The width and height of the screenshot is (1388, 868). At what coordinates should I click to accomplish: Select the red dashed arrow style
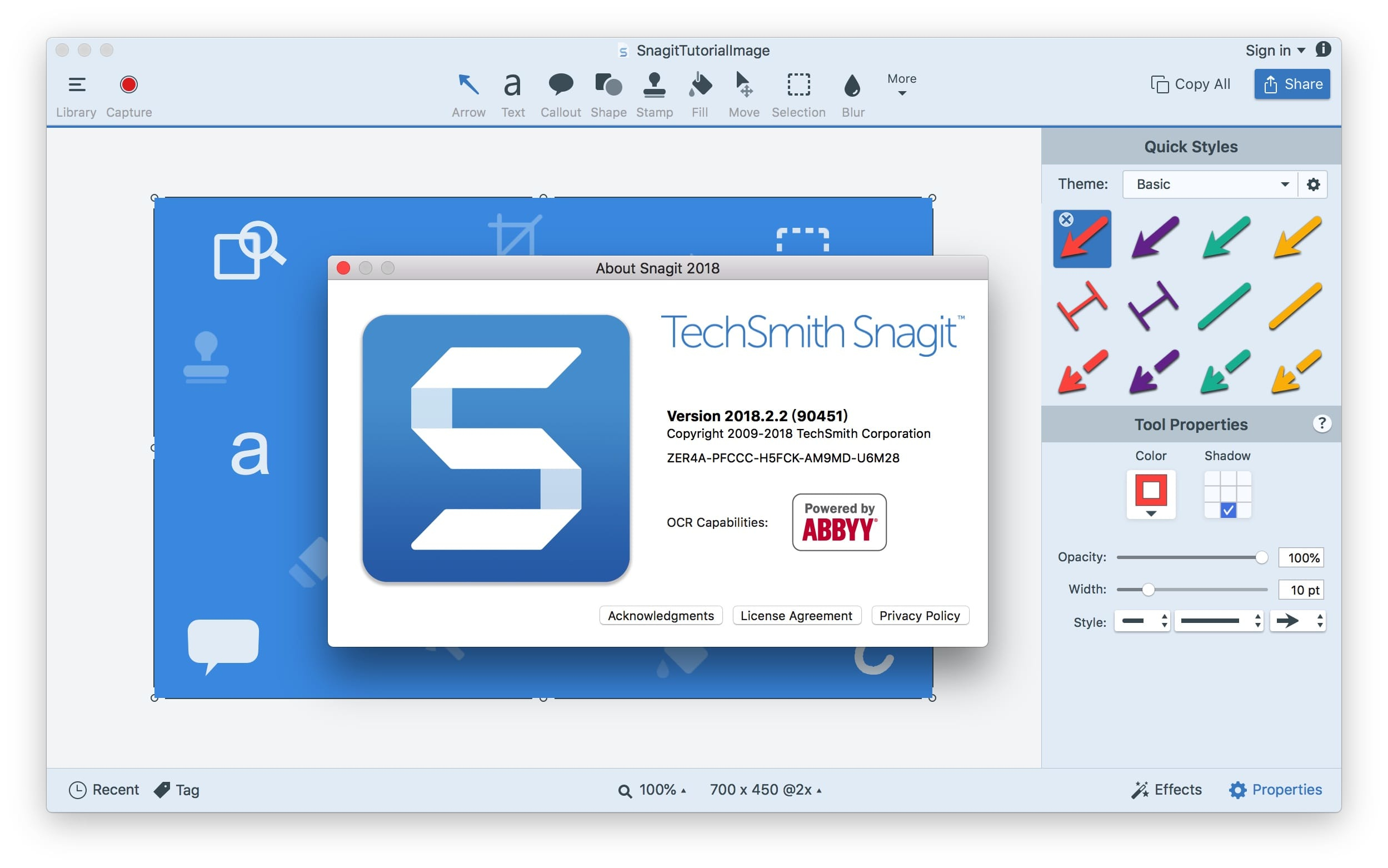click(1082, 371)
